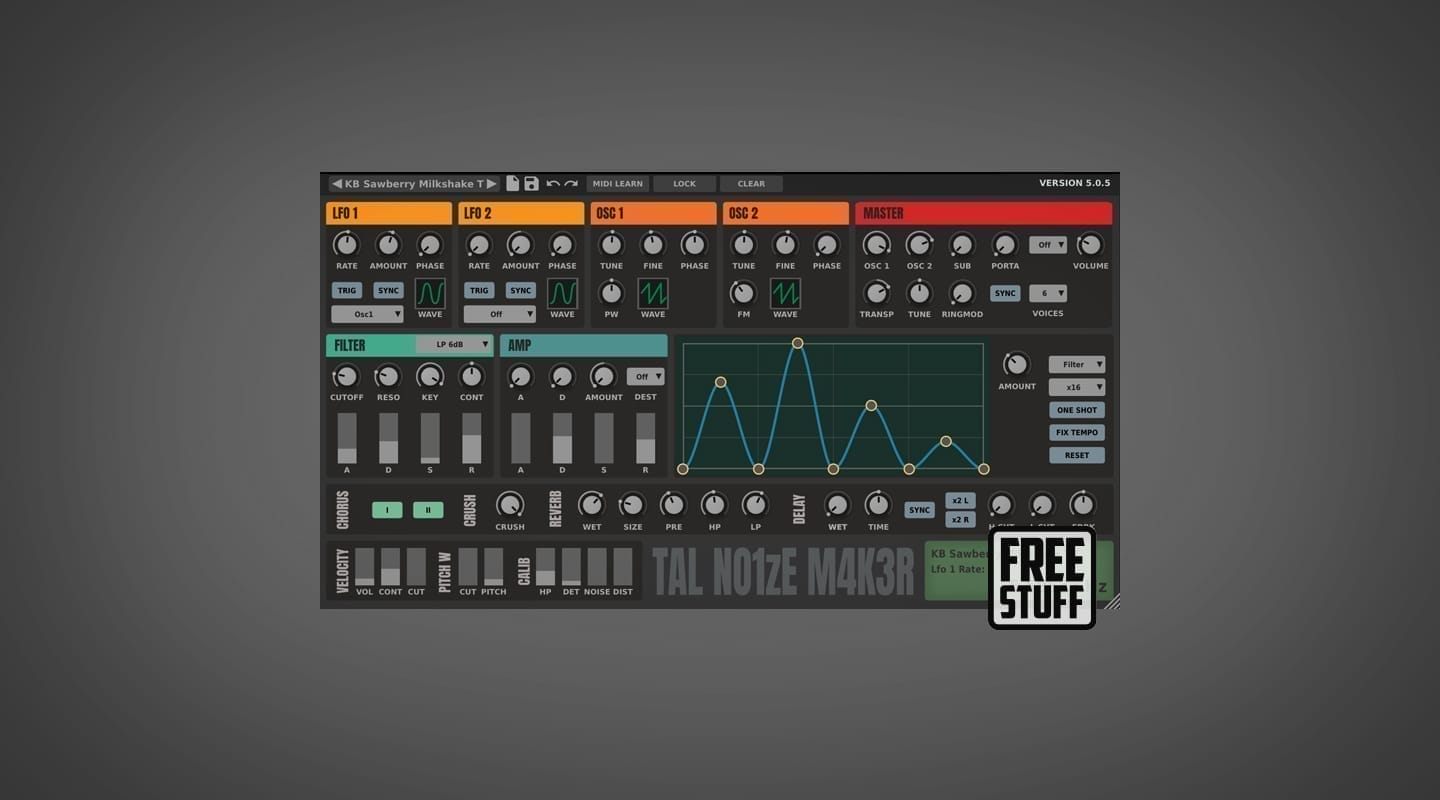Switch the OSC 1 saw waveform
Screen dimensions: 1440x800
(653, 294)
